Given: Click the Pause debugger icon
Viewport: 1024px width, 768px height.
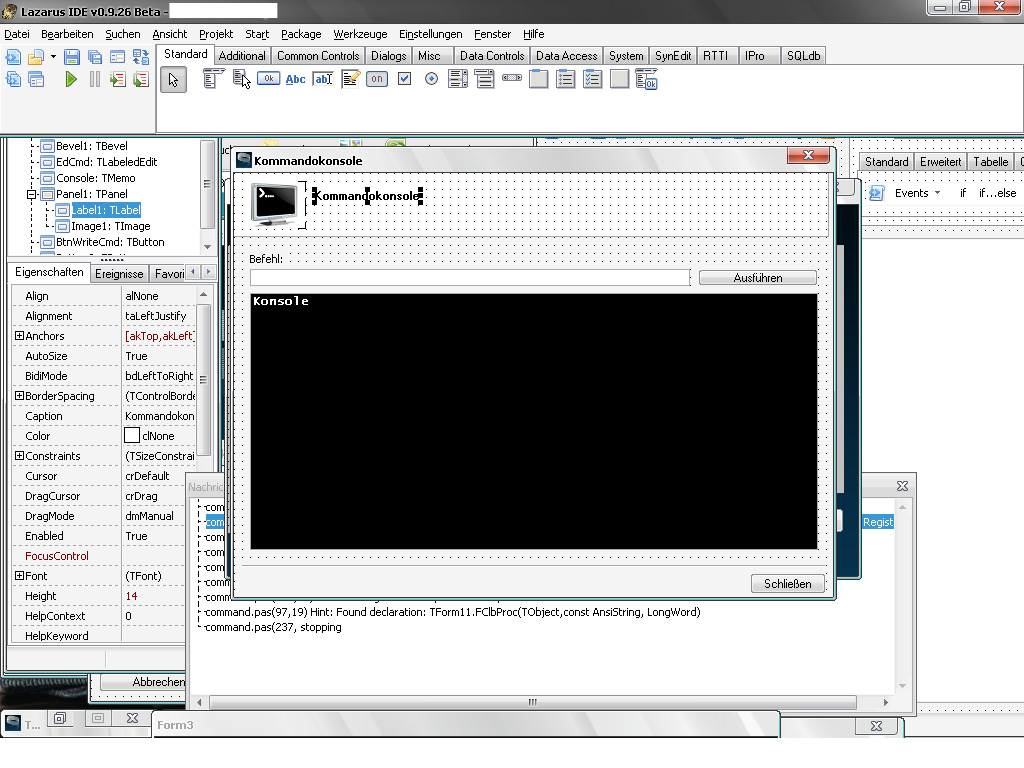Looking at the screenshot, I should 95,80.
